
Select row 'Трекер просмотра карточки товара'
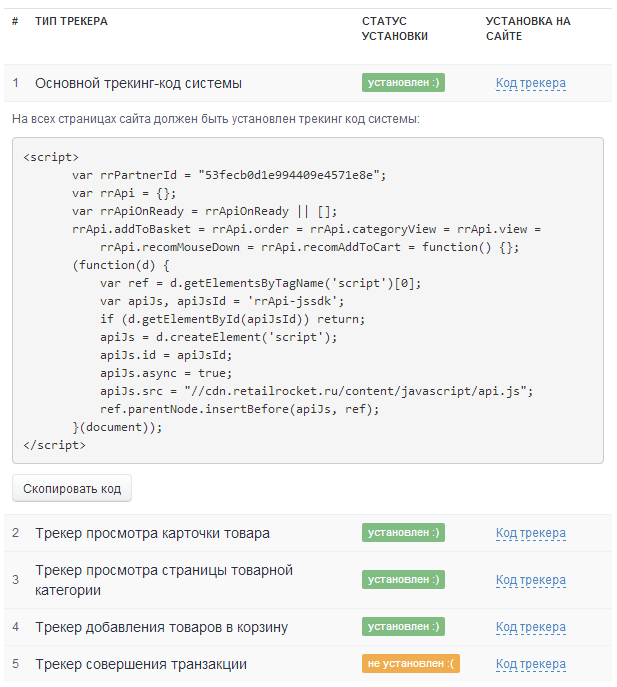[308, 533]
